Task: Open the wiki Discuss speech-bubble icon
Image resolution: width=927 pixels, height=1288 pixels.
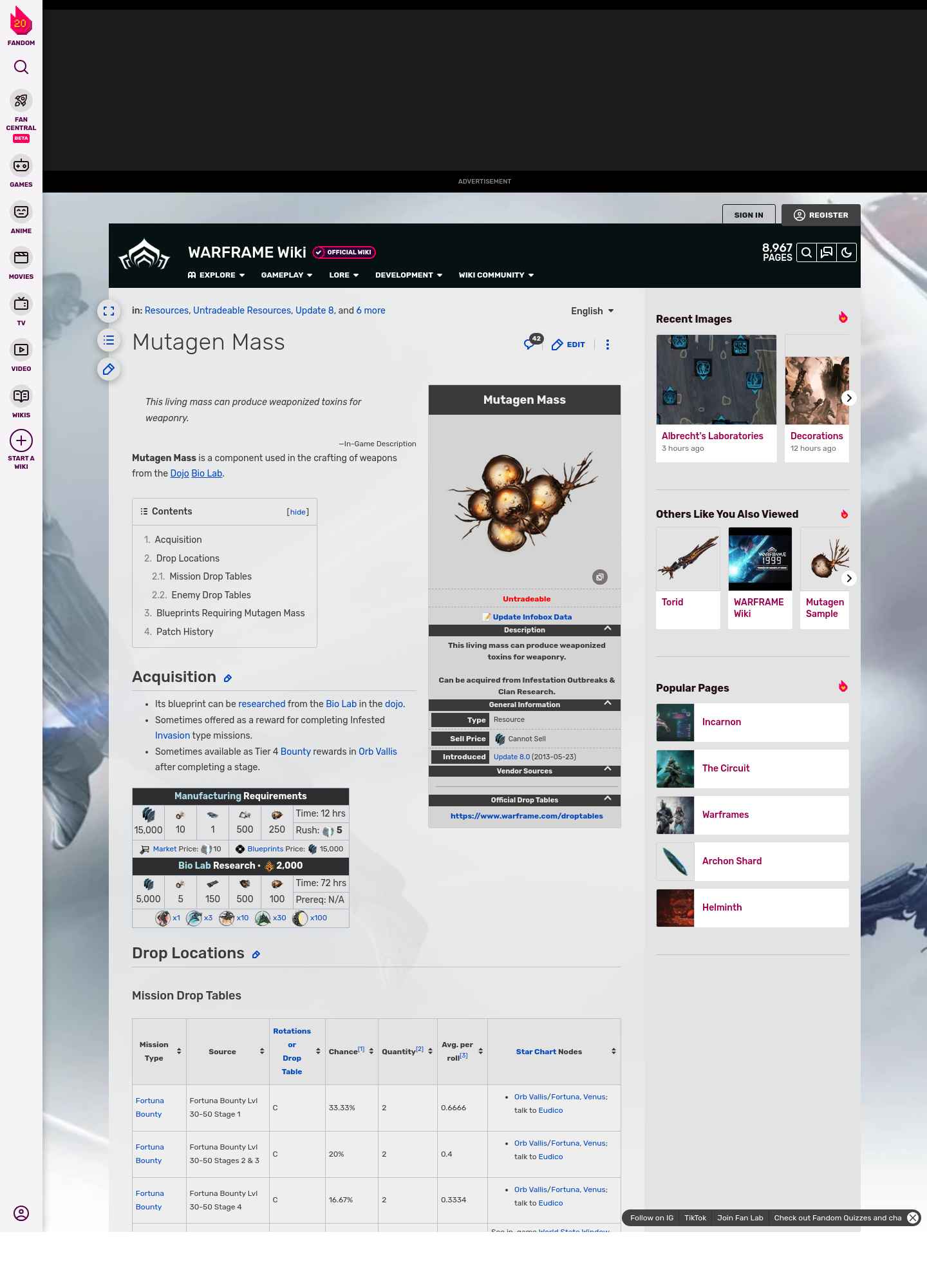Action: (x=827, y=252)
